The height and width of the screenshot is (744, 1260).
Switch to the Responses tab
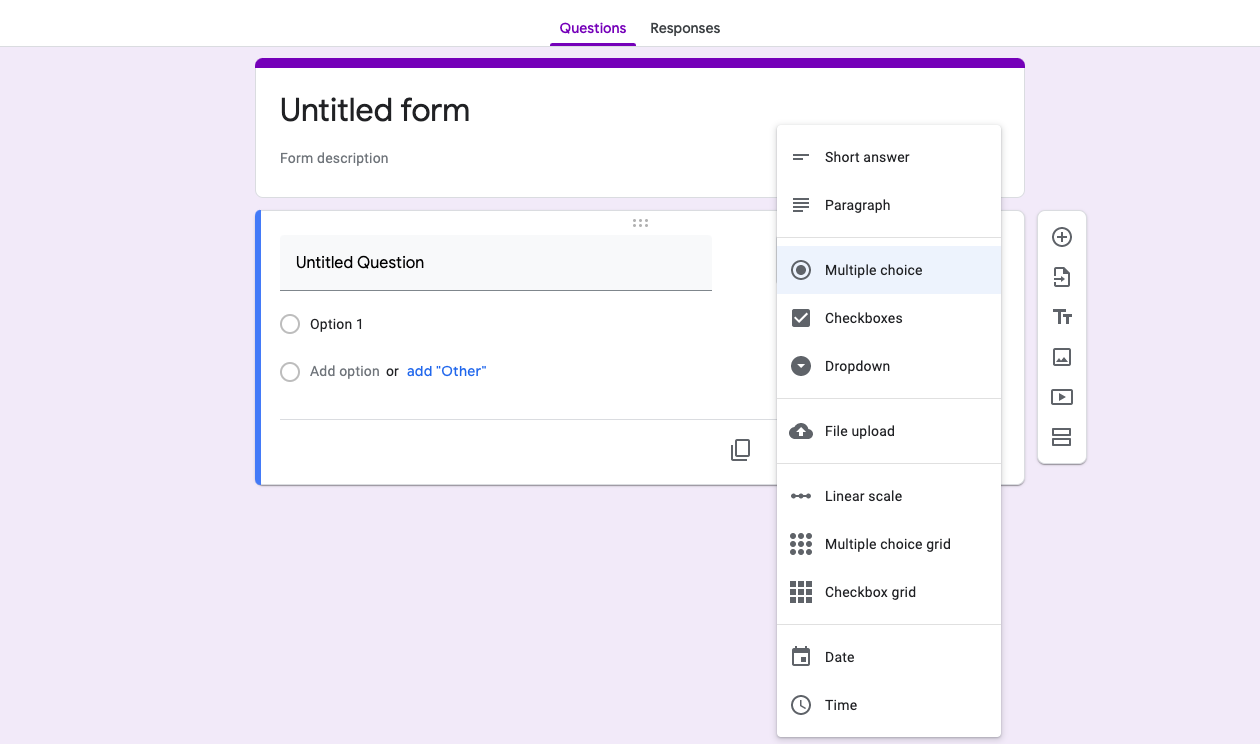tap(685, 28)
